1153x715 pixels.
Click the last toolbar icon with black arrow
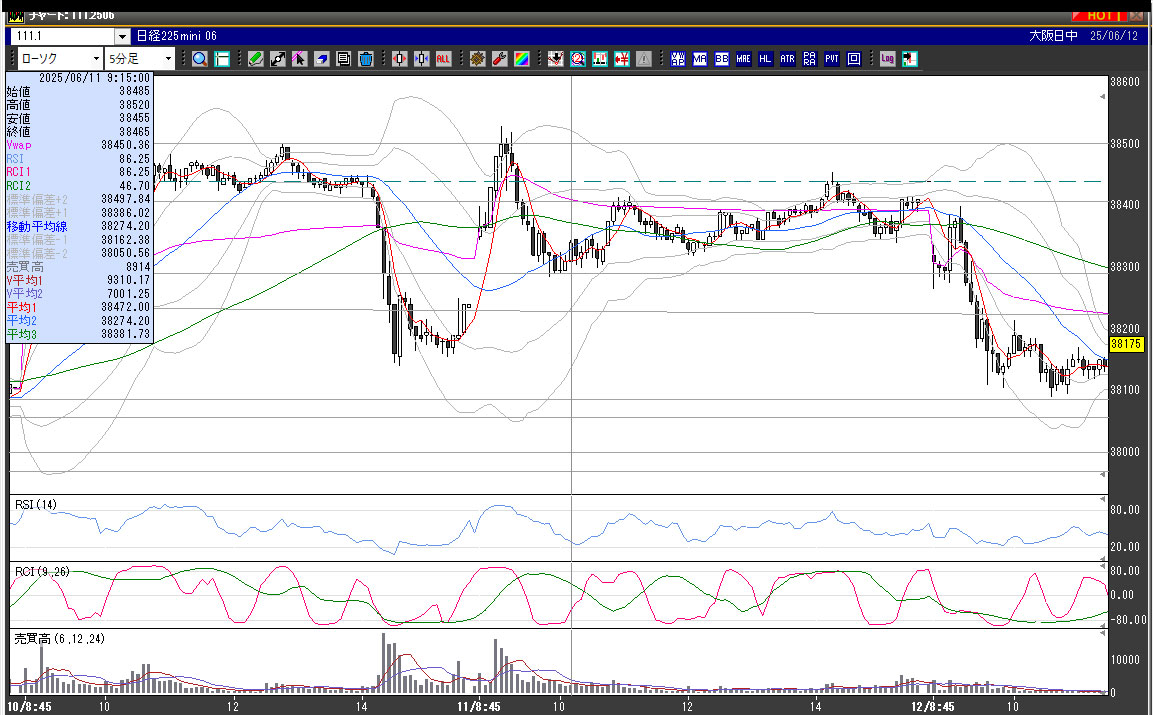tap(910, 59)
